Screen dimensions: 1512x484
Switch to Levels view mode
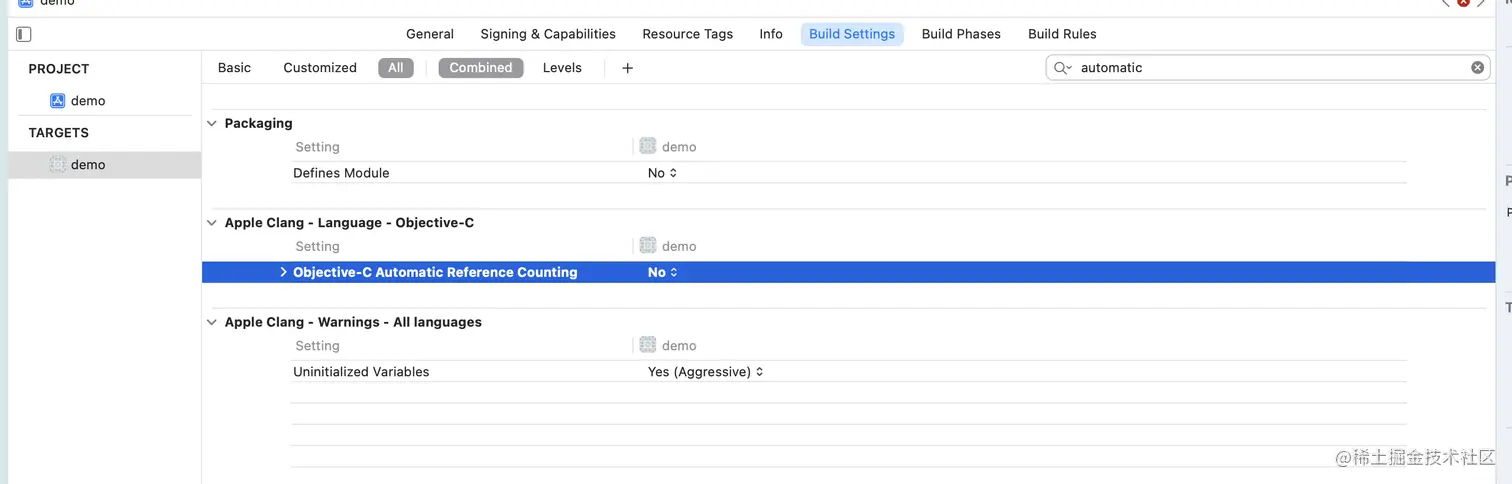click(562, 68)
